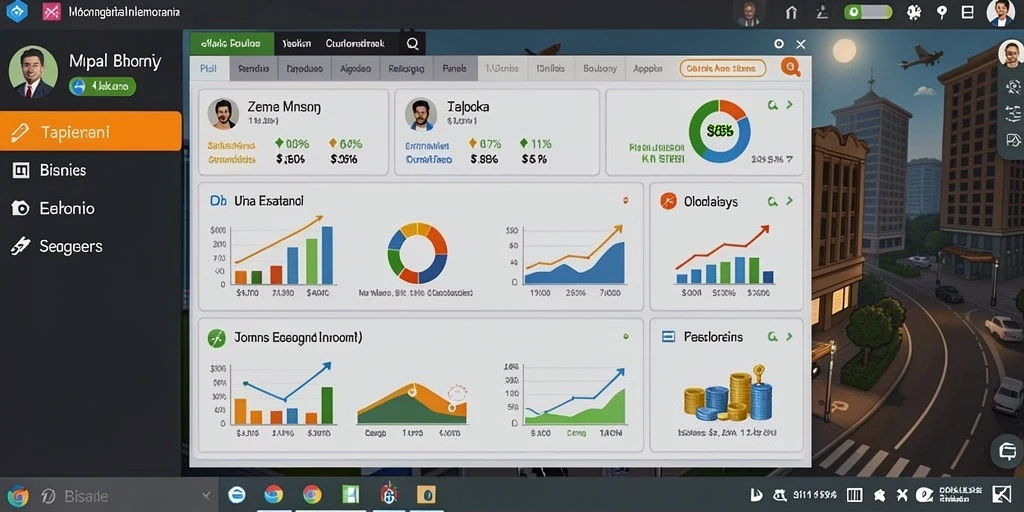Click the Bisnies sidebar icon
The image size is (1024, 512).
(x=21, y=170)
